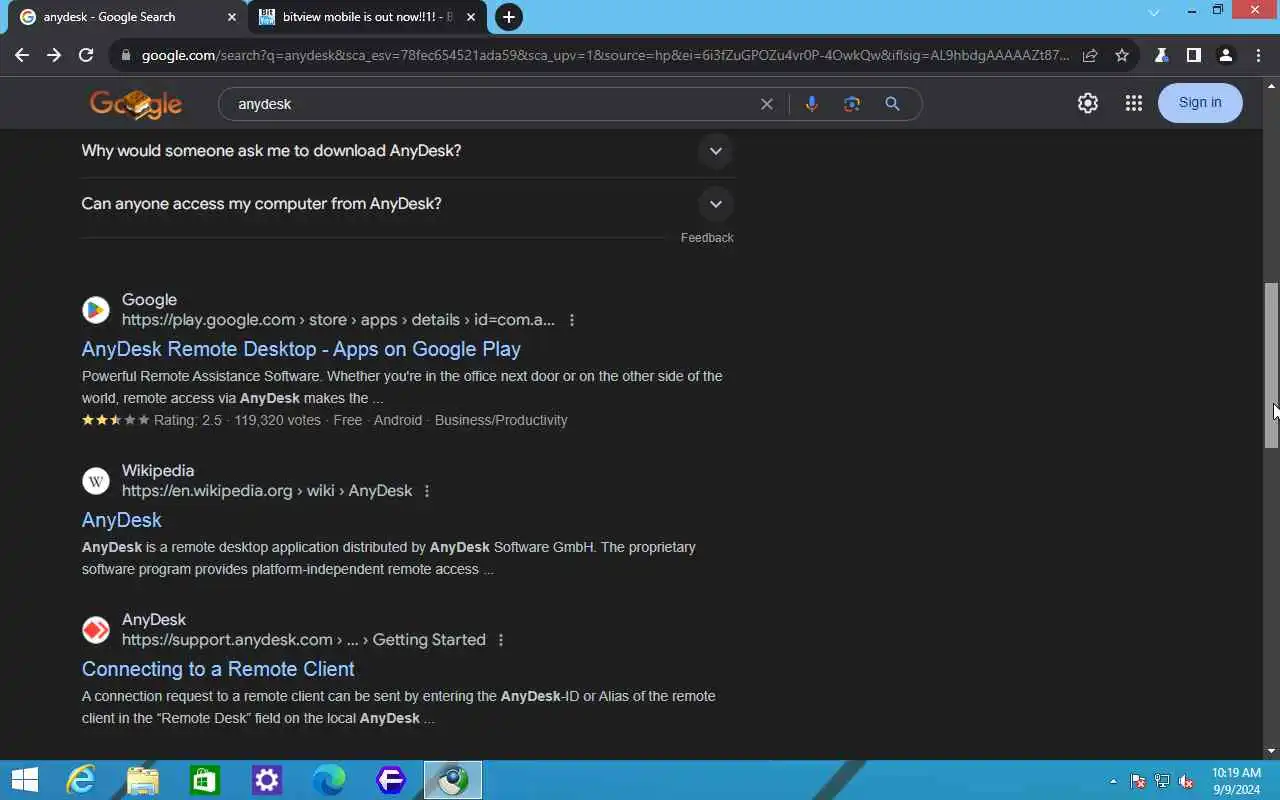1280x800 pixels.
Task: Click the Wikipedia favicon
Action: [x=96, y=481]
